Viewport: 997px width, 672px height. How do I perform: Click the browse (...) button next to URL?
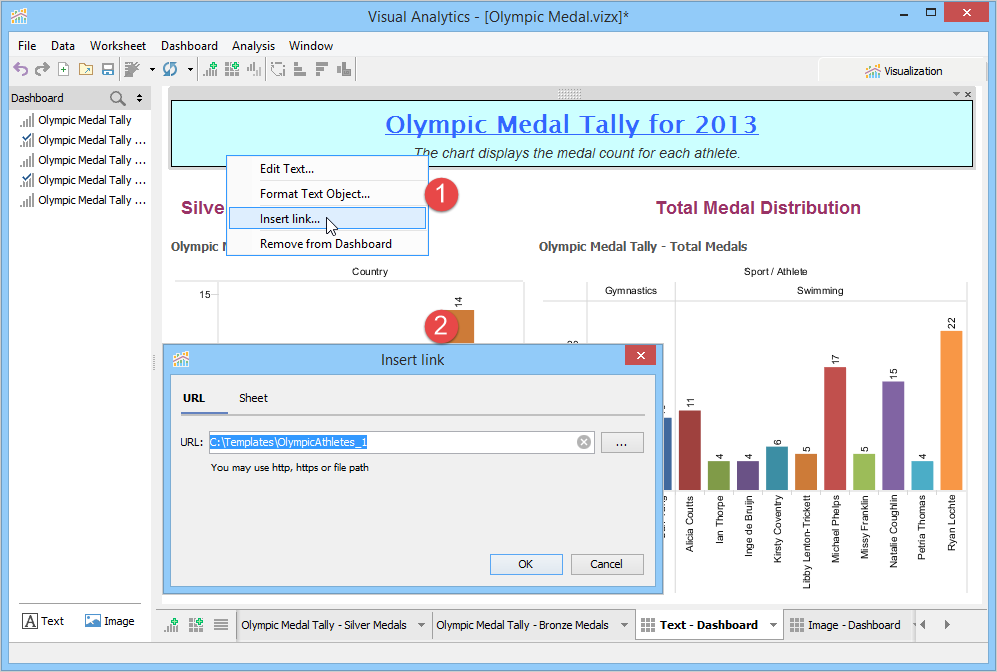pyautogui.click(x=622, y=442)
